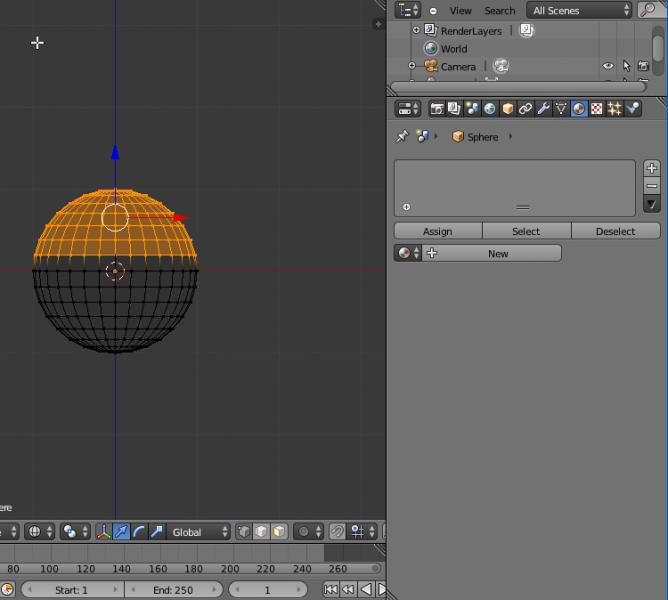Add a new material slot with plus

652,168
